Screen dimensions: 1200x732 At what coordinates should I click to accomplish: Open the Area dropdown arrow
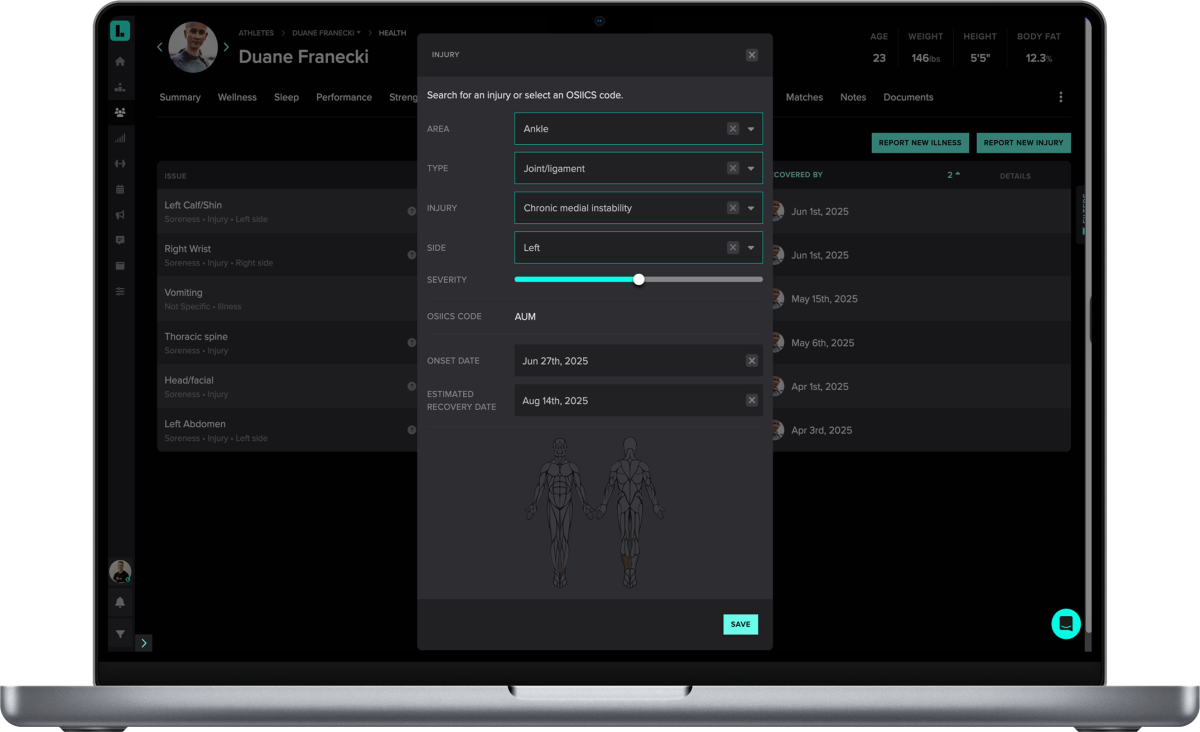751,129
